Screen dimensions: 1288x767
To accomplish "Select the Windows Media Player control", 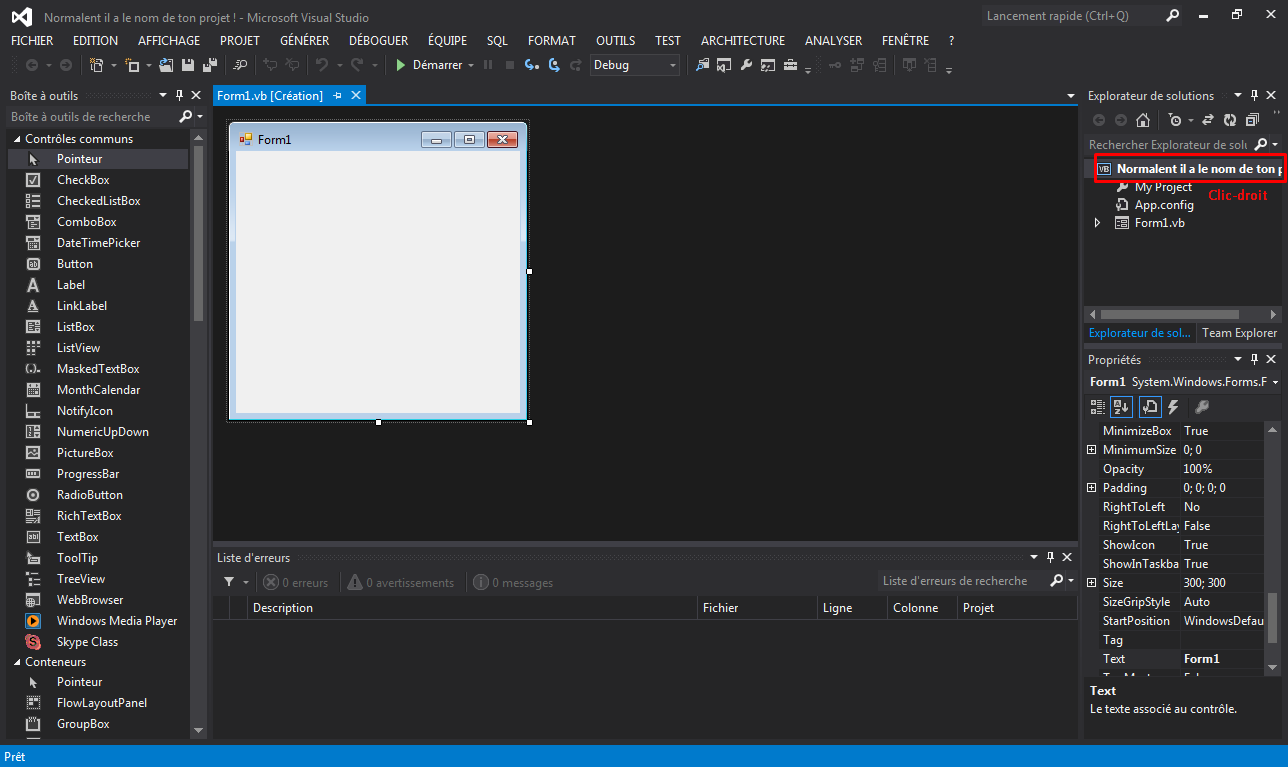I will click(x=98, y=621).
